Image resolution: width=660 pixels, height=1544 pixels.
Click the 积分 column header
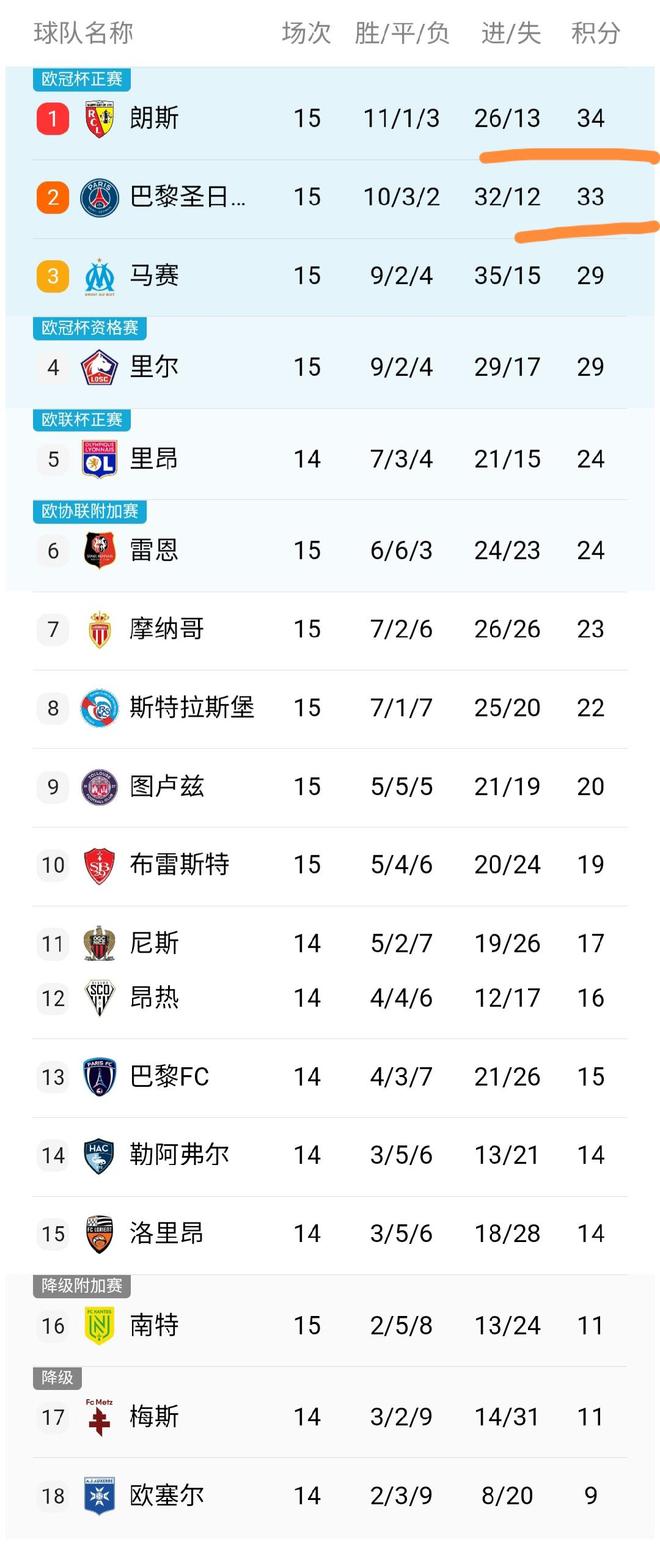click(594, 33)
